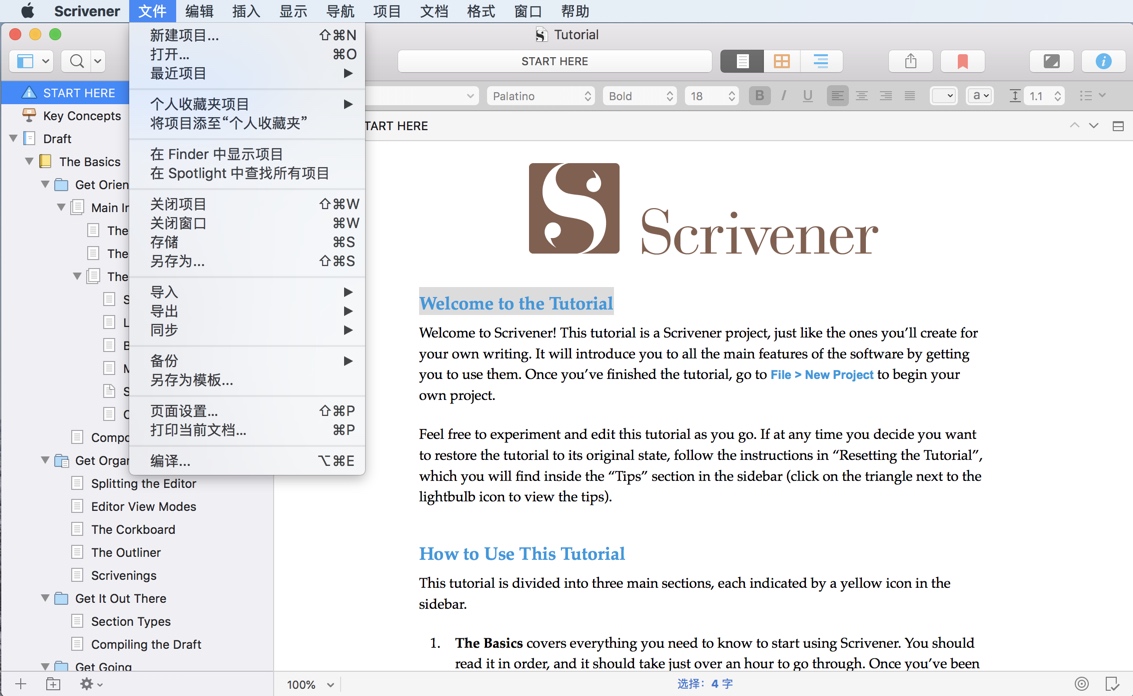
Task: Open the Inspector panel
Action: 1102,61
